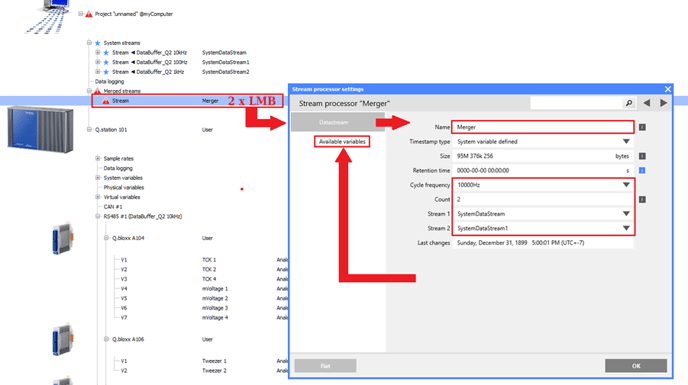
Task: Click into the Name input field
Action: click(x=543, y=127)
